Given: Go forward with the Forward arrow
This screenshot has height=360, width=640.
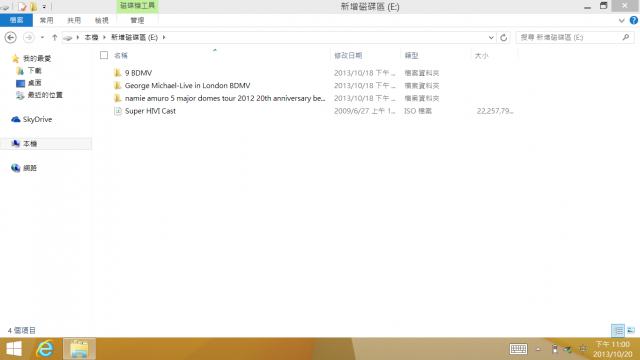Looking at the screenshot, I should pos(29,38).
